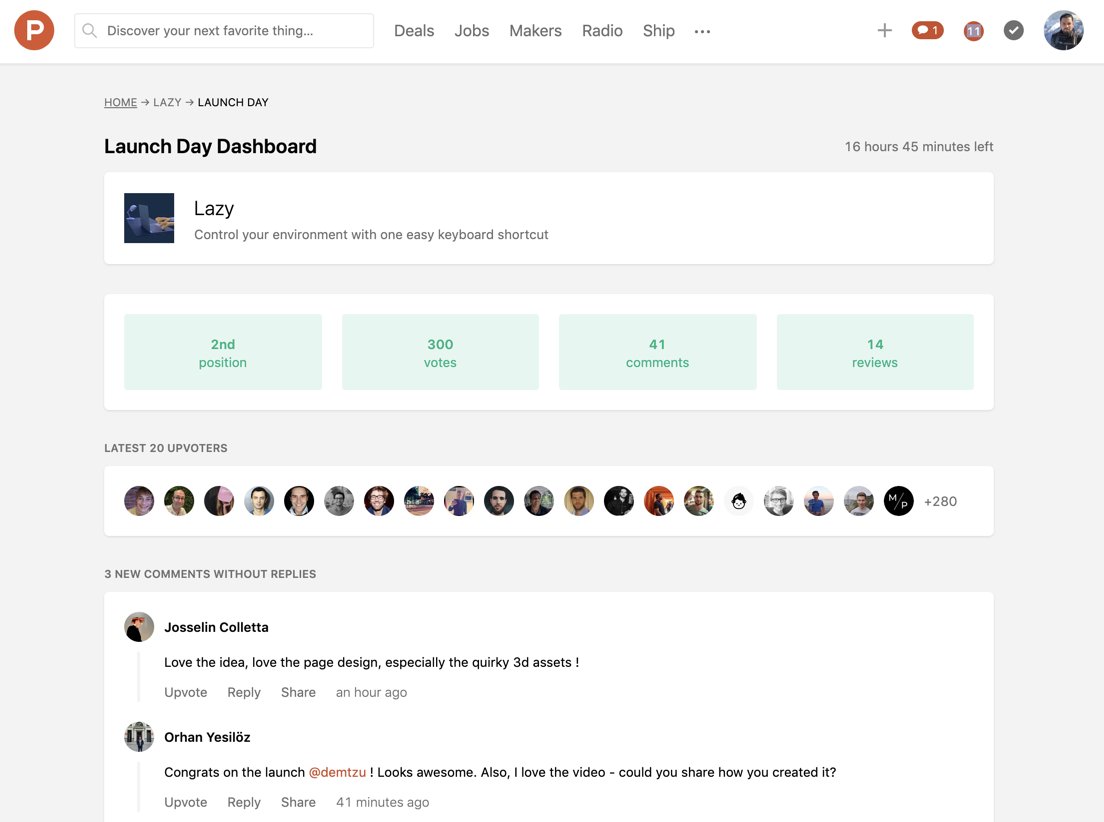The width and height of the screenshot is (1104, 822).
Task: Share Orhan Yesilöz's comment
Action: point(298,802)
